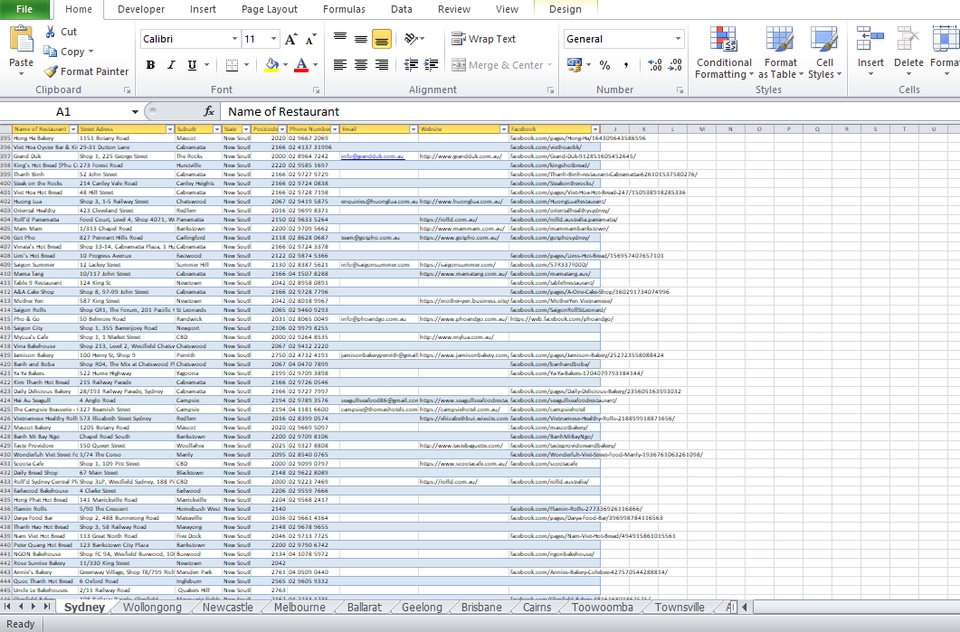Click Decrease Indent icon
Screen dimensions: 960x632
pyautogui.click(x=411, y=65)
